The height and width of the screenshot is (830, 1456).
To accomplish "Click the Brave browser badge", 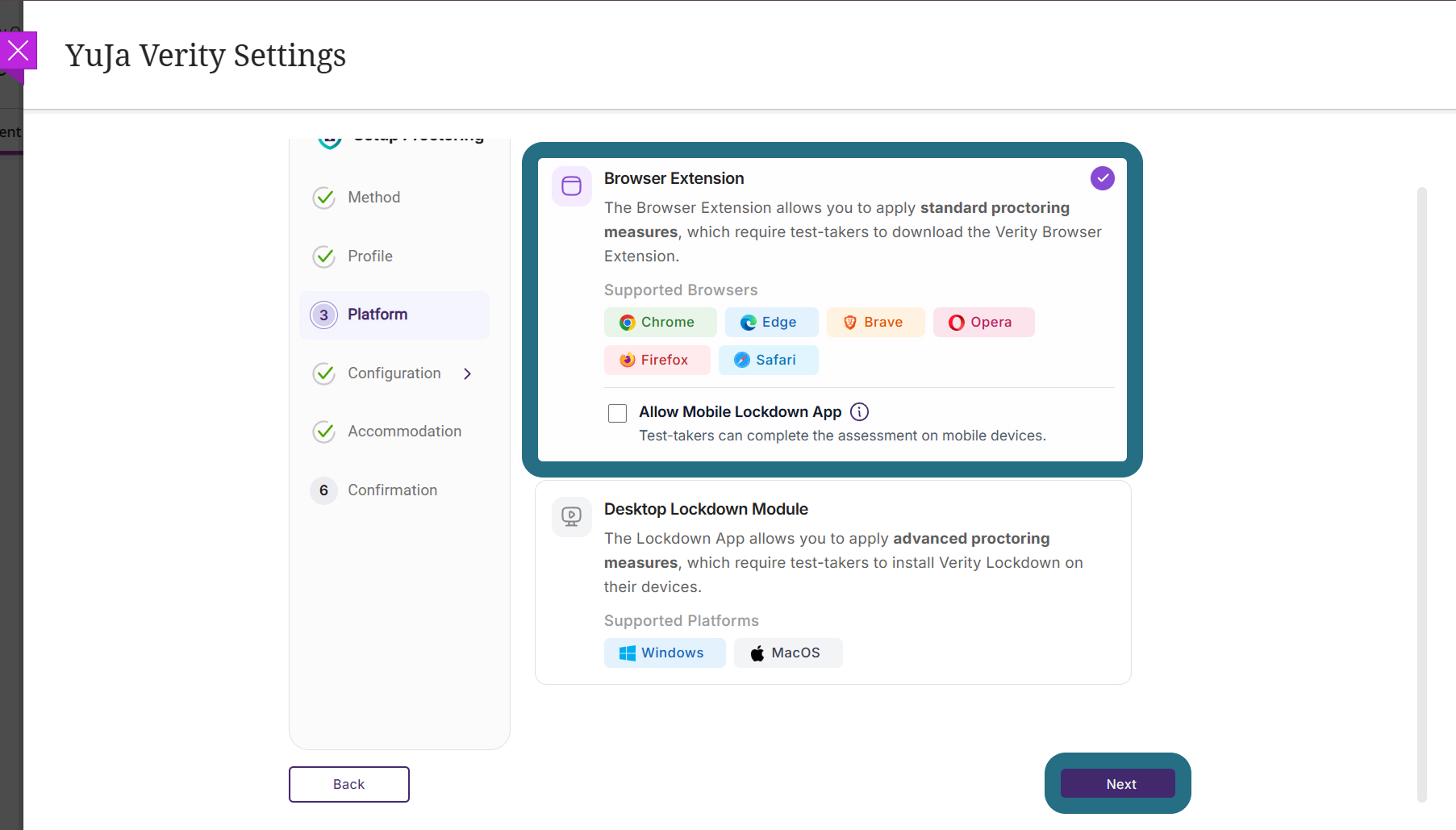I will pyautogui.click(x=875, y=322).
